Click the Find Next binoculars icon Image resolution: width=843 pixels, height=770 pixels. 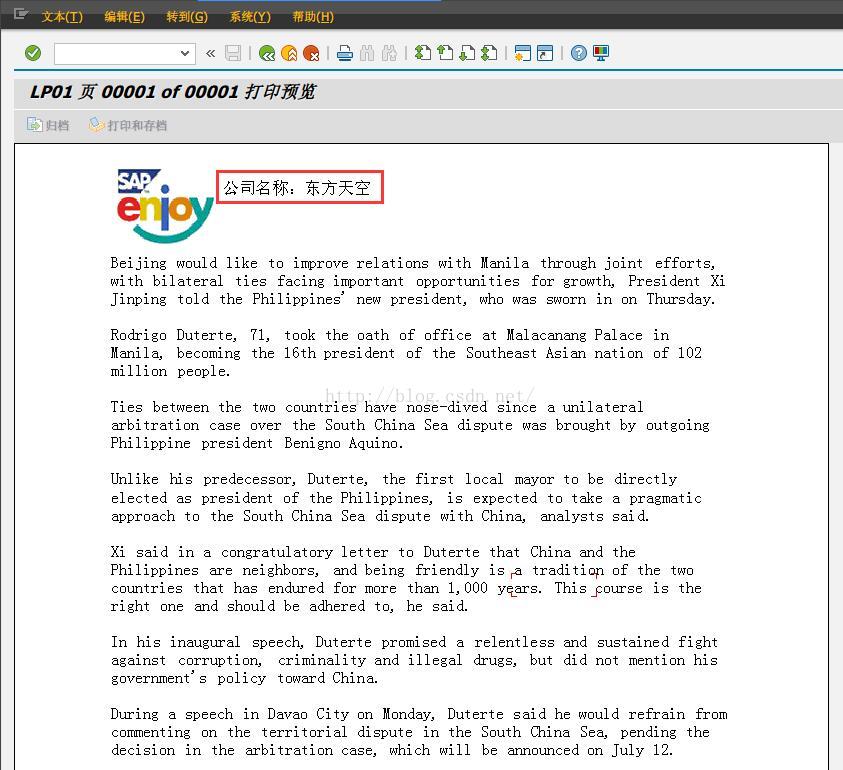click(x=389, y=53)
